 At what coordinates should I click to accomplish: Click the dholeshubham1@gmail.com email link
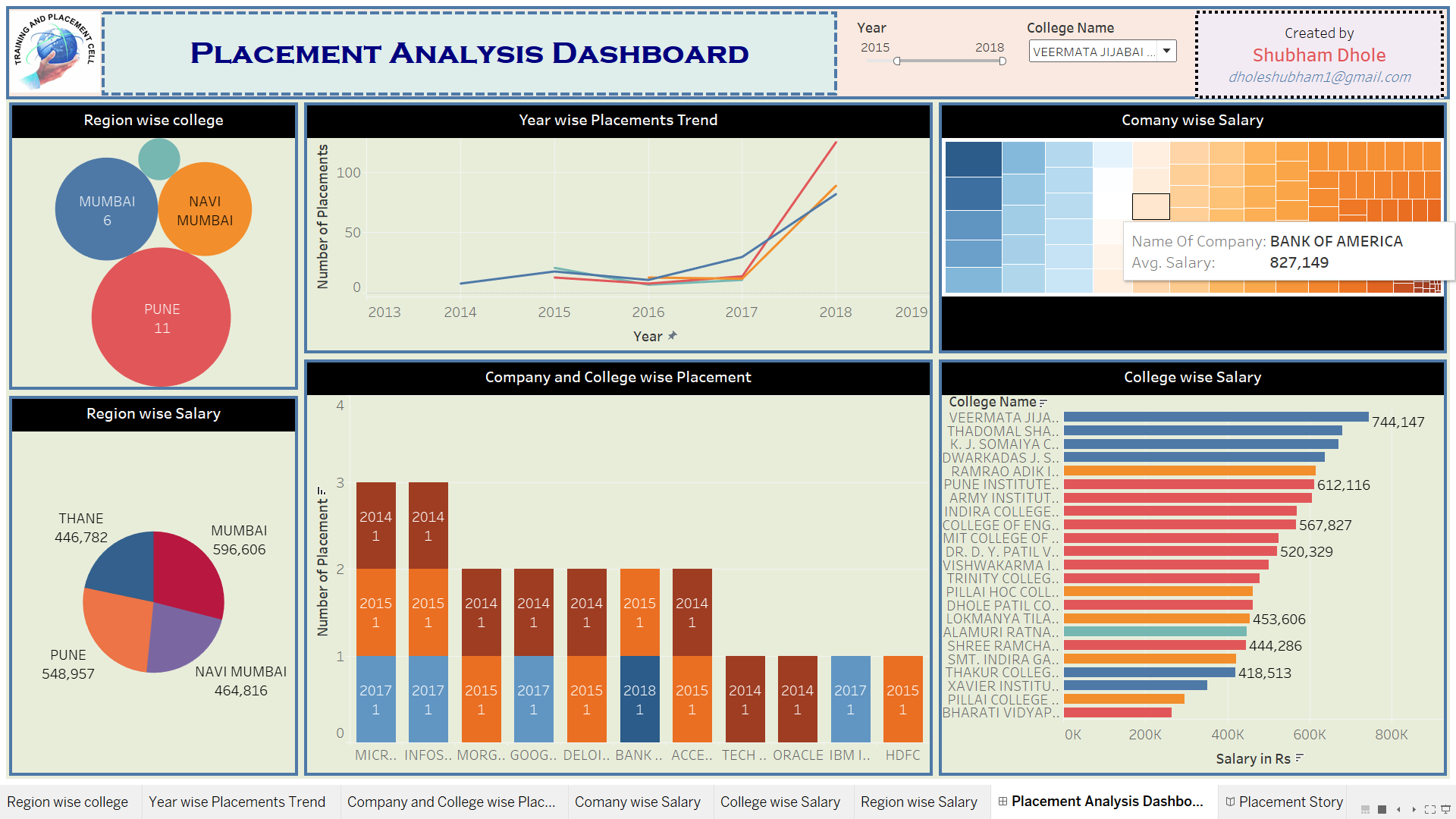point(1320,77)
